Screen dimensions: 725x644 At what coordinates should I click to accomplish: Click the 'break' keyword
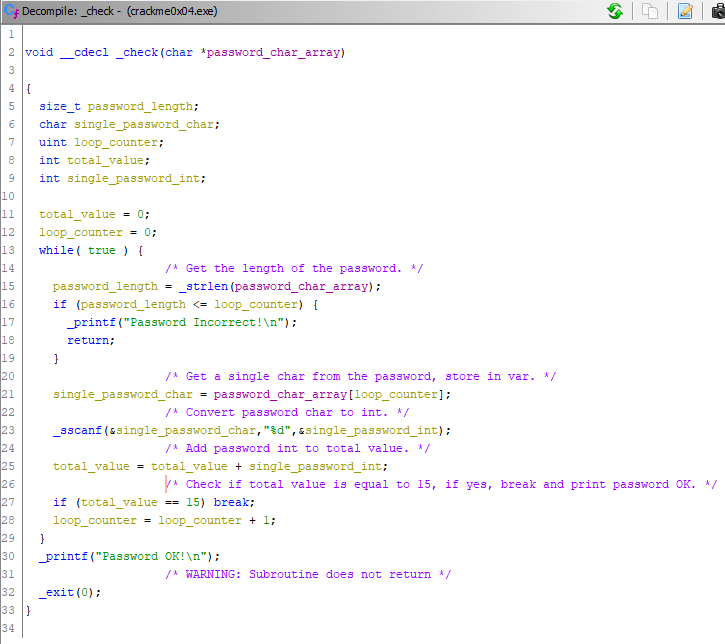coord(231,503)
